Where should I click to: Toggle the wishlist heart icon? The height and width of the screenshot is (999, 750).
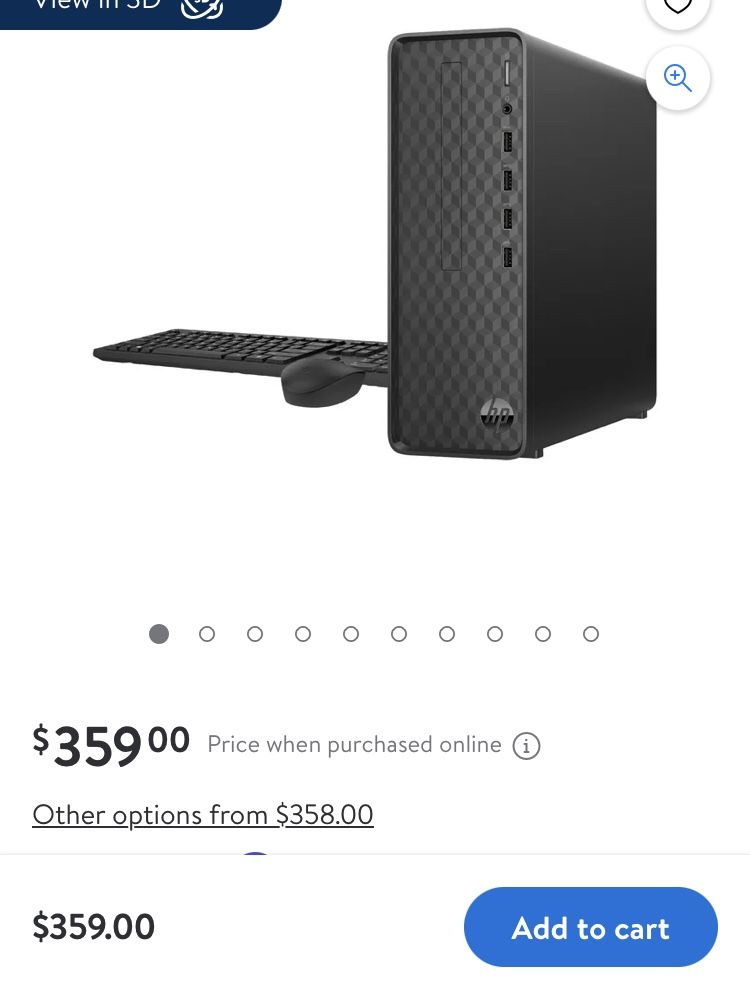678,4
